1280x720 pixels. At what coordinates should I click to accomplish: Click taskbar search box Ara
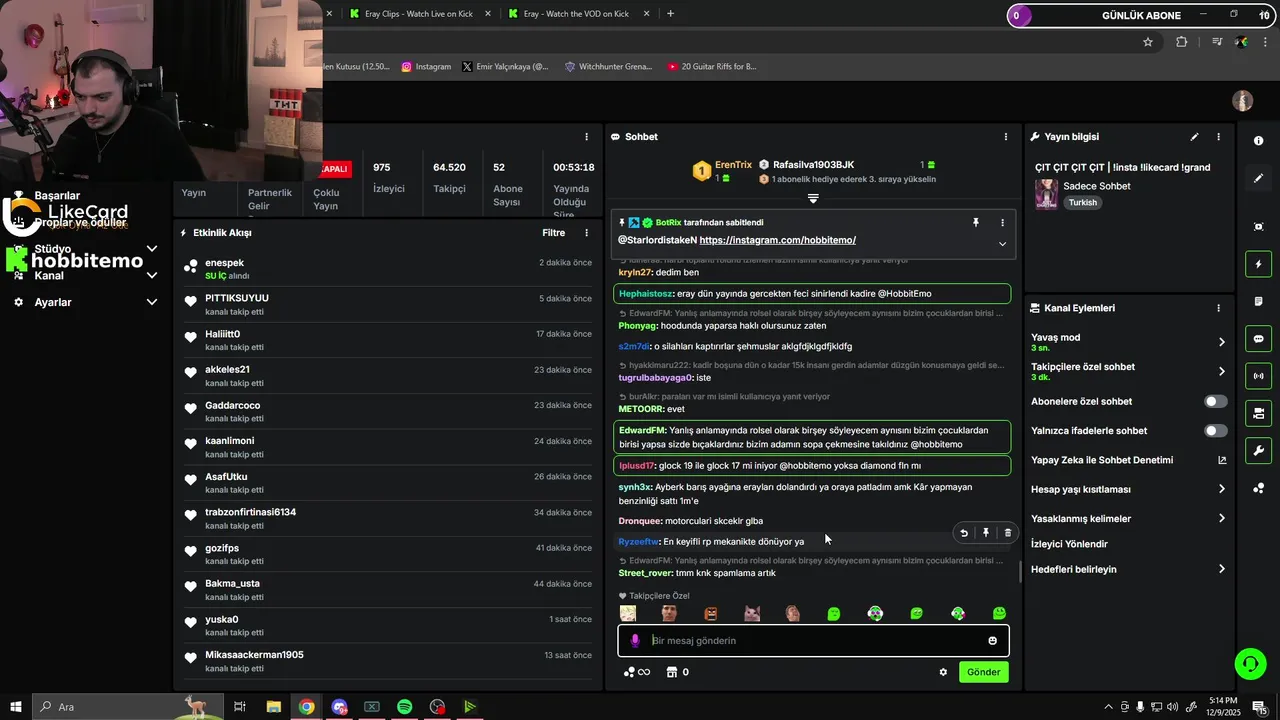[x=130, y=707]
